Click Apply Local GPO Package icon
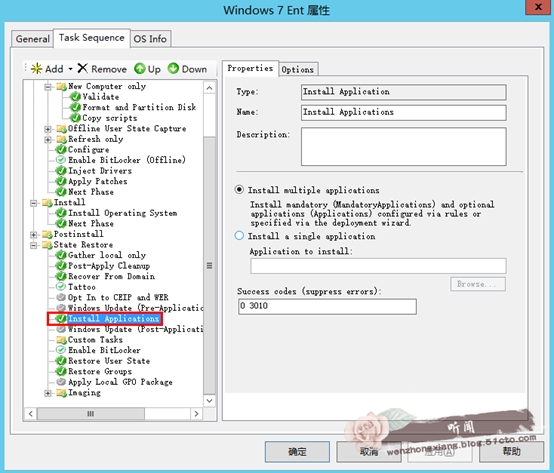 (x=61, y=382)
